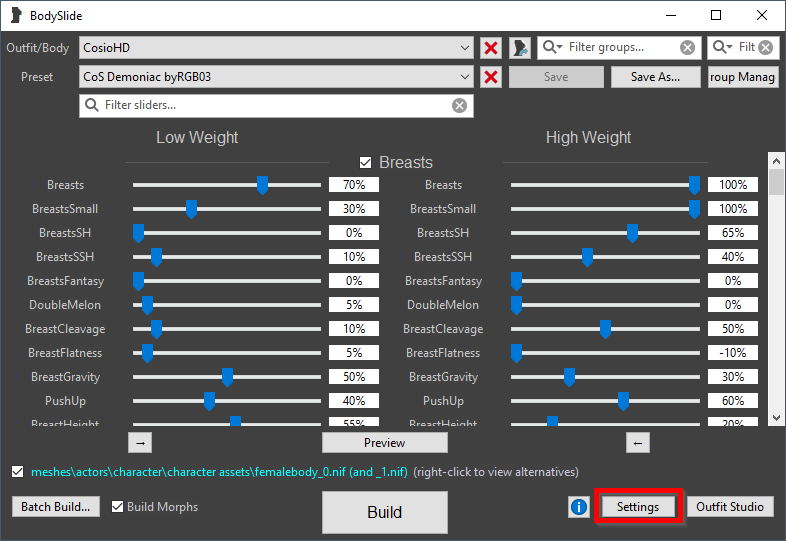The height and width of the screenshot is (541, 786).
Task: Toggle the Breasts category checkbox
Action: (365, 162)
